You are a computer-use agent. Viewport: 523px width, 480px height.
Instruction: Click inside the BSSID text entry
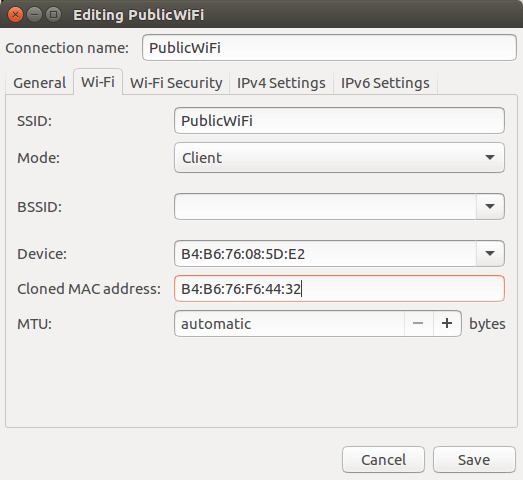coord(325,206)
